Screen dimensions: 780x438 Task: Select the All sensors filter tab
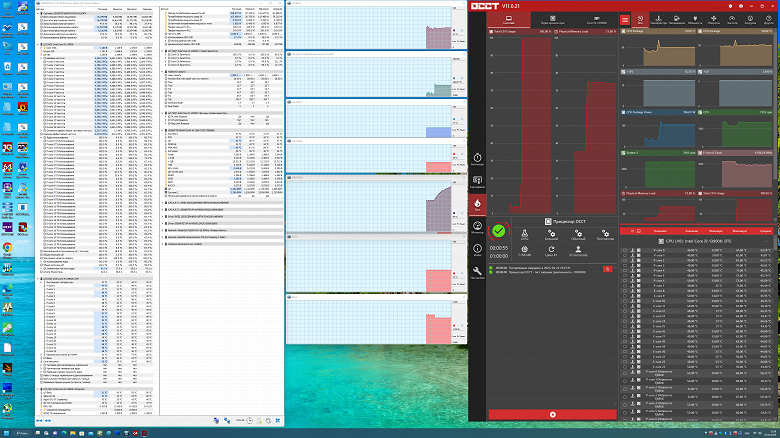point(640,20)
